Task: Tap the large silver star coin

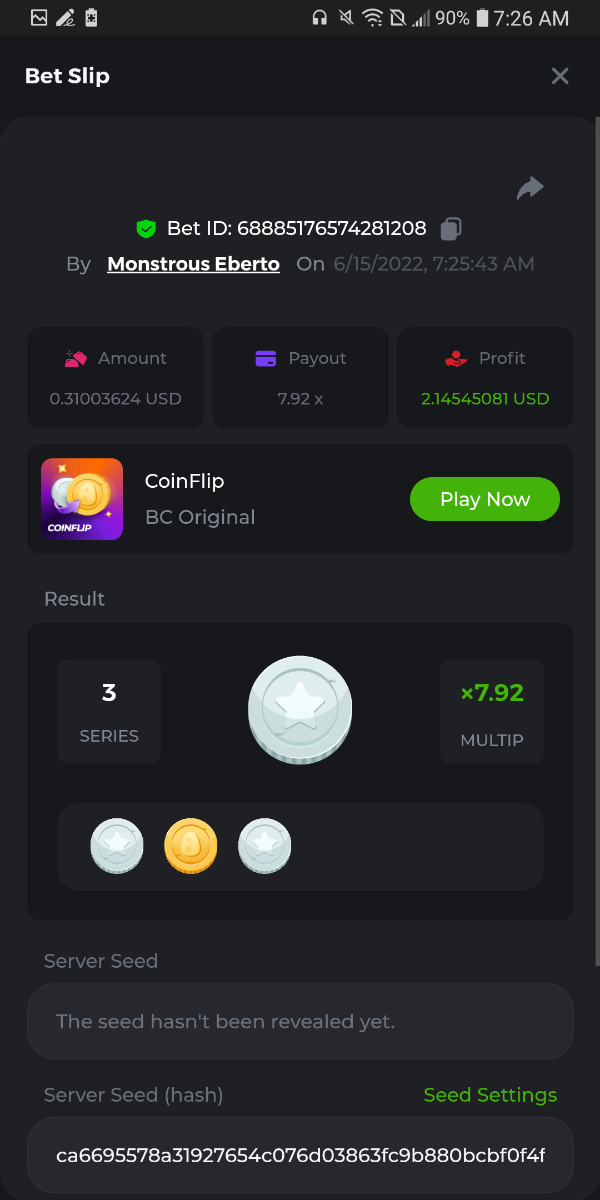Action: [300, 710]
